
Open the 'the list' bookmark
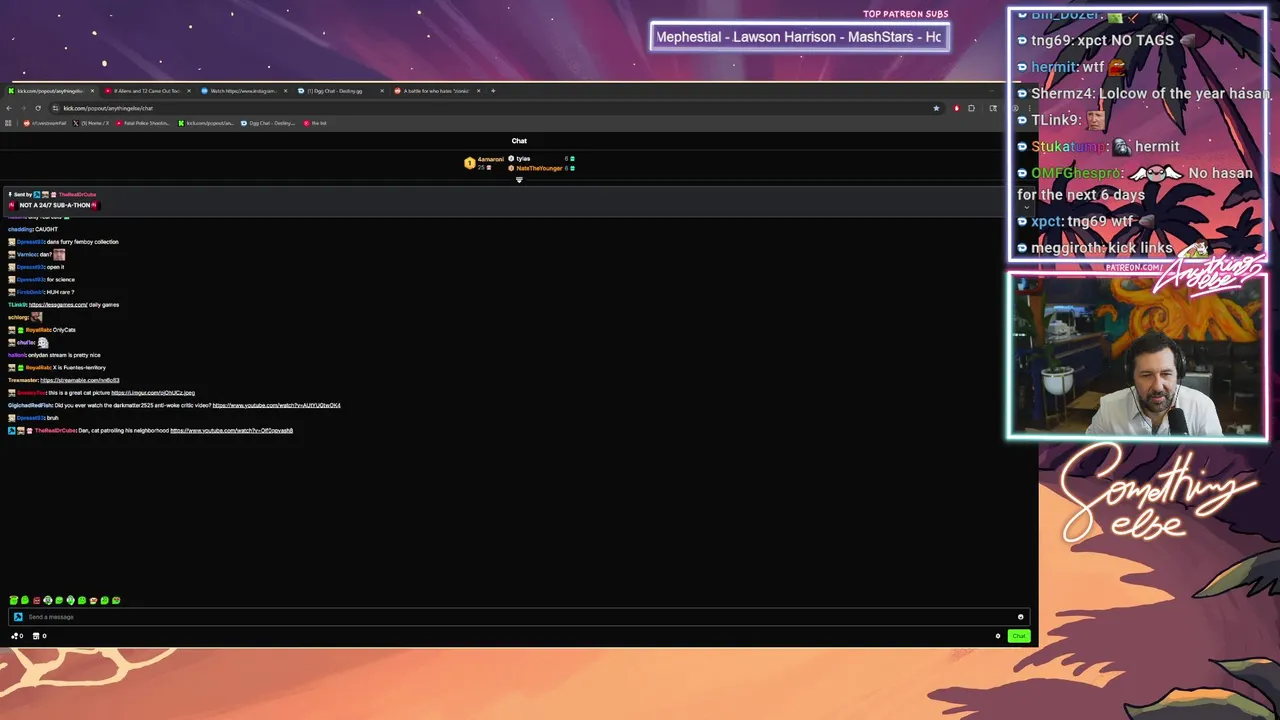point(316,123)
